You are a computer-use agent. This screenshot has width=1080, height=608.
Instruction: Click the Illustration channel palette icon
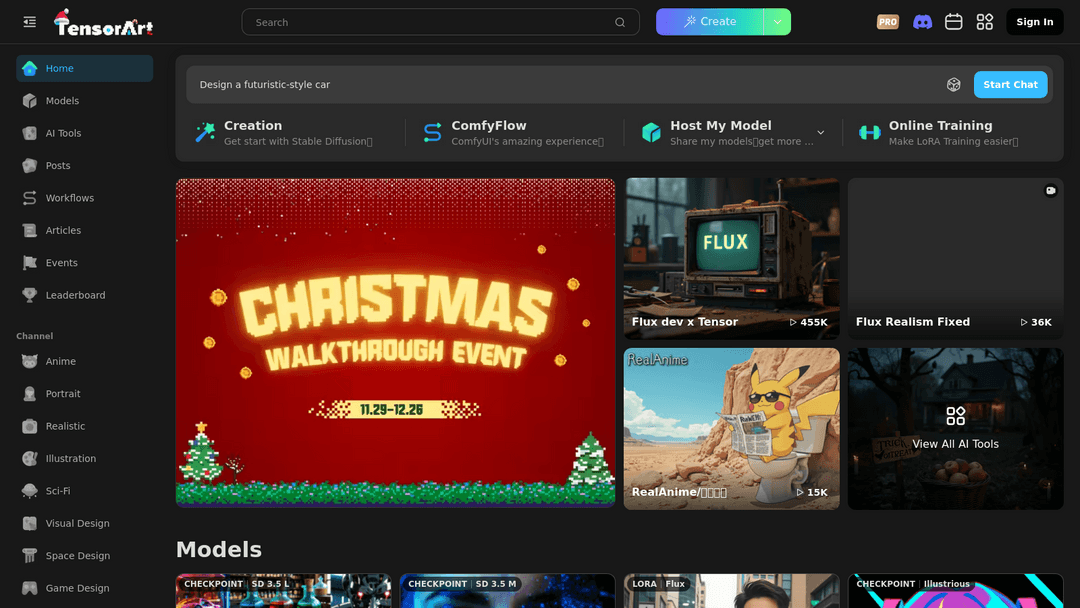point(30,459)
